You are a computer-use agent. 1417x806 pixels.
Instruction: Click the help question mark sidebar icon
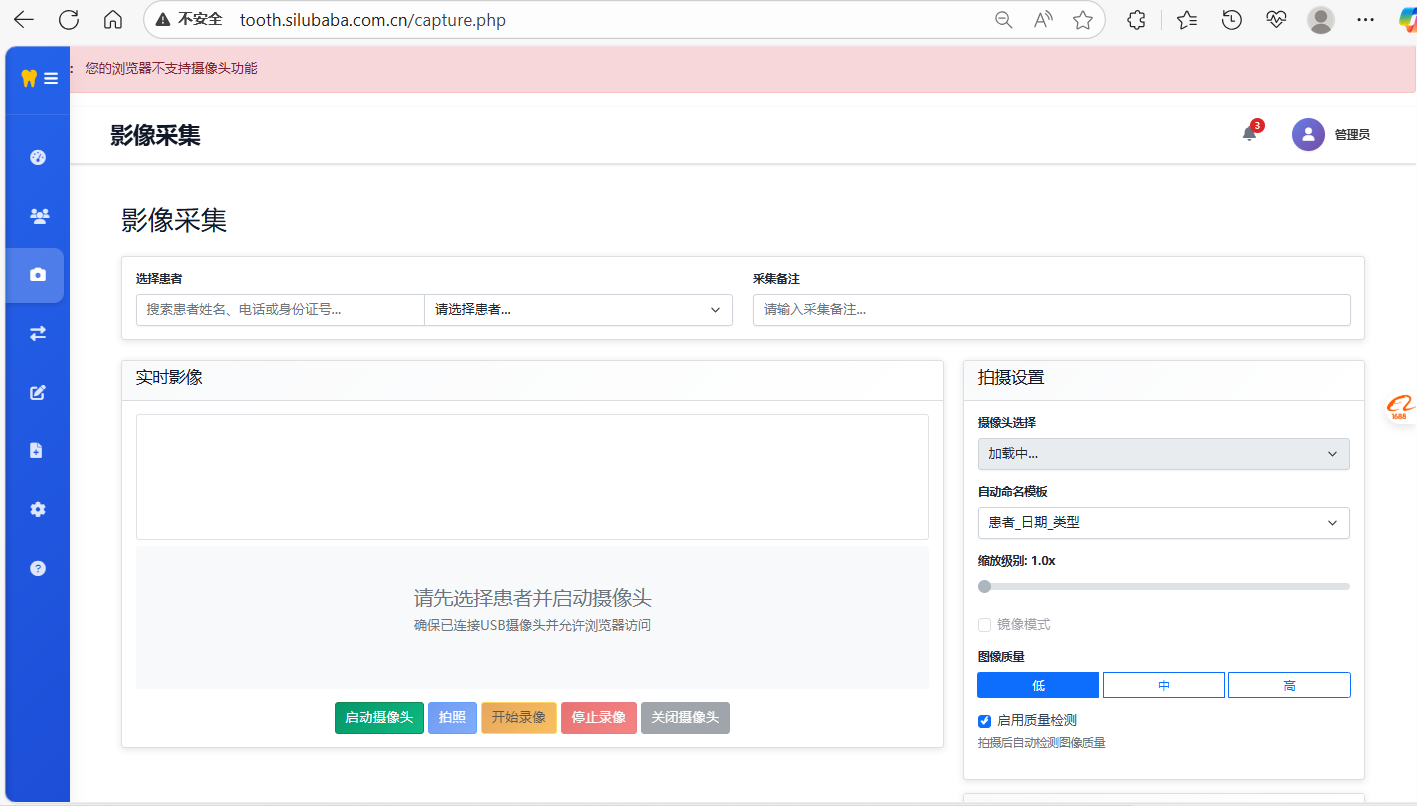pyautogui.click(x=38, y=568)
